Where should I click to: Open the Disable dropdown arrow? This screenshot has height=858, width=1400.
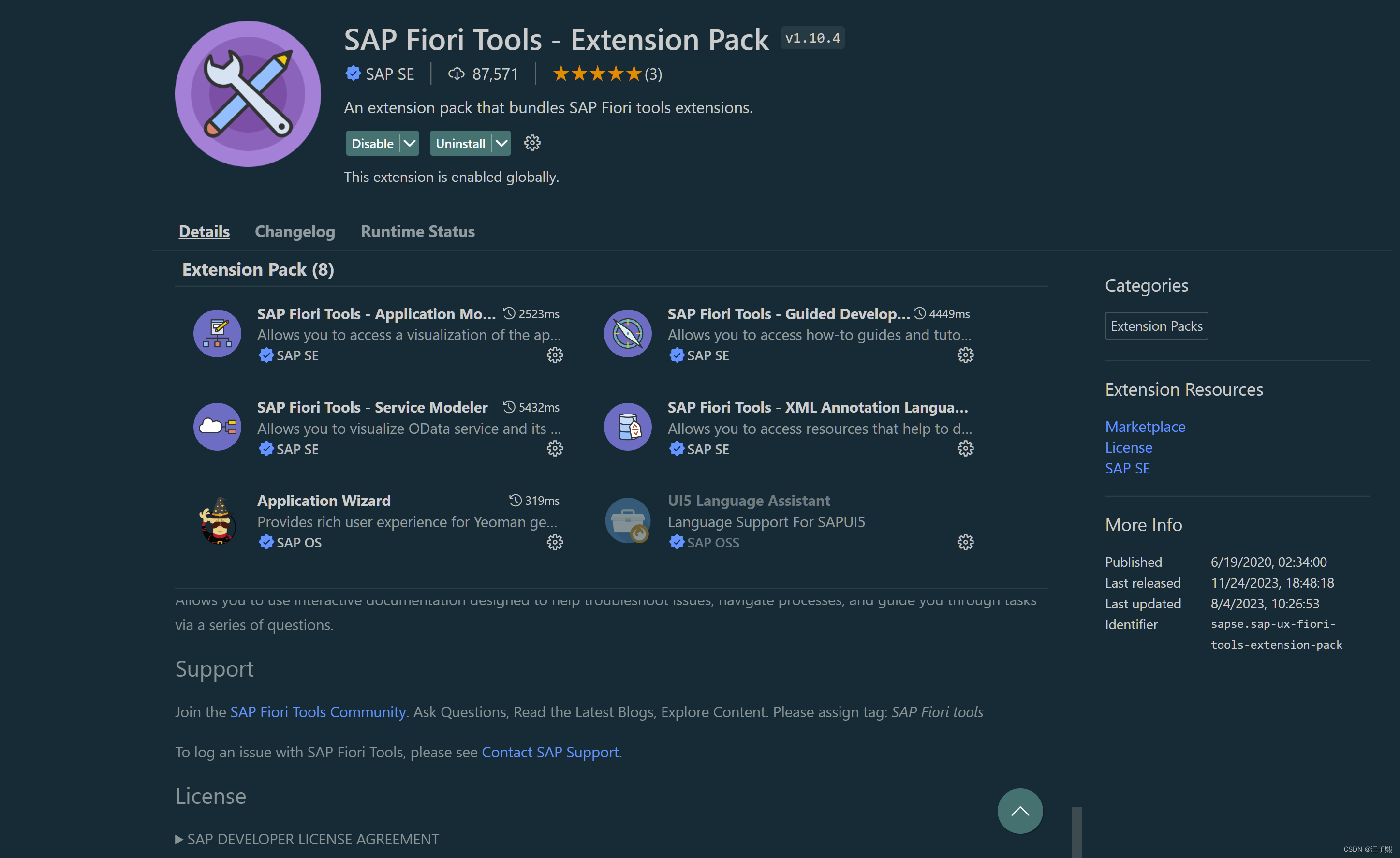tap(409, 143)
